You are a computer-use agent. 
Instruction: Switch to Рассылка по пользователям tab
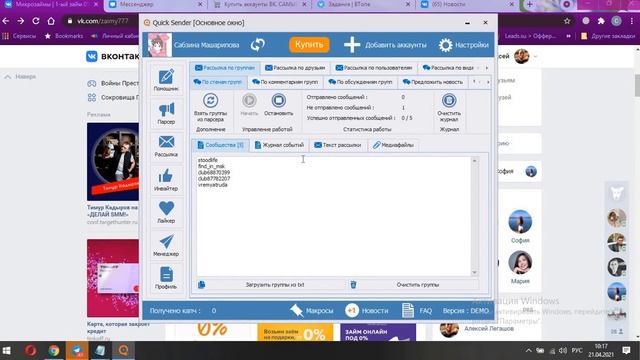click(374, 68)
